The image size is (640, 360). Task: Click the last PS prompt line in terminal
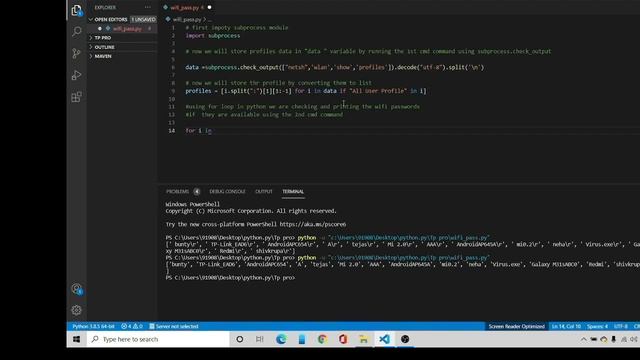(230, 278)
